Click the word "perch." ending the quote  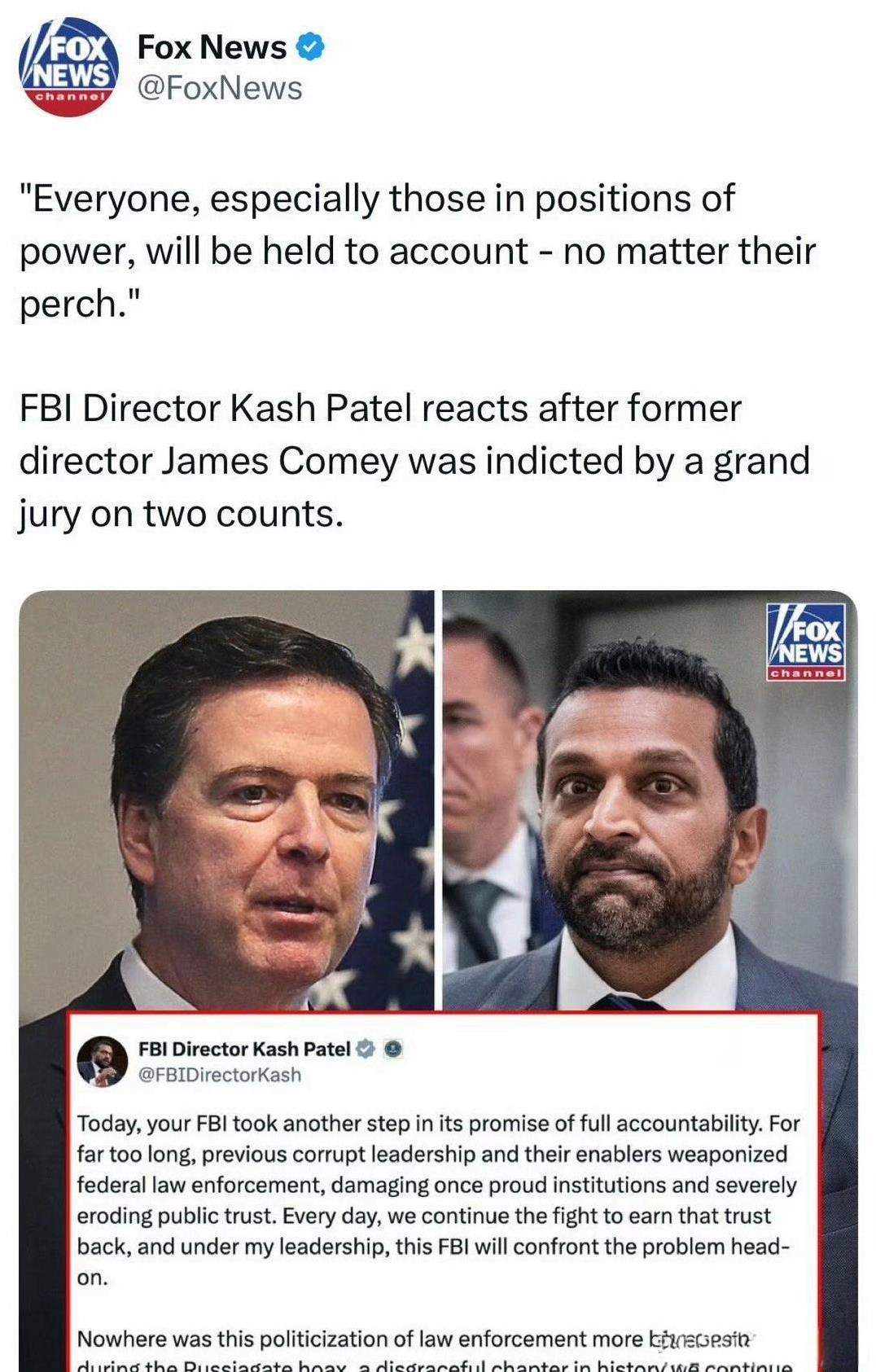80,304
